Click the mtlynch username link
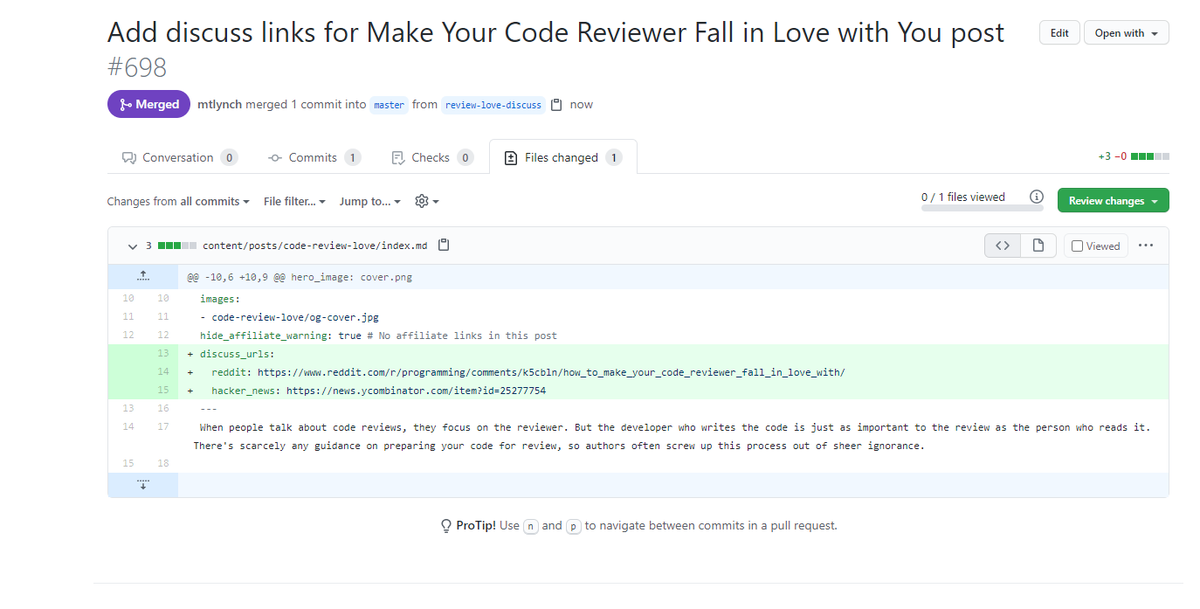1200x609 pixels. point(219,104)
